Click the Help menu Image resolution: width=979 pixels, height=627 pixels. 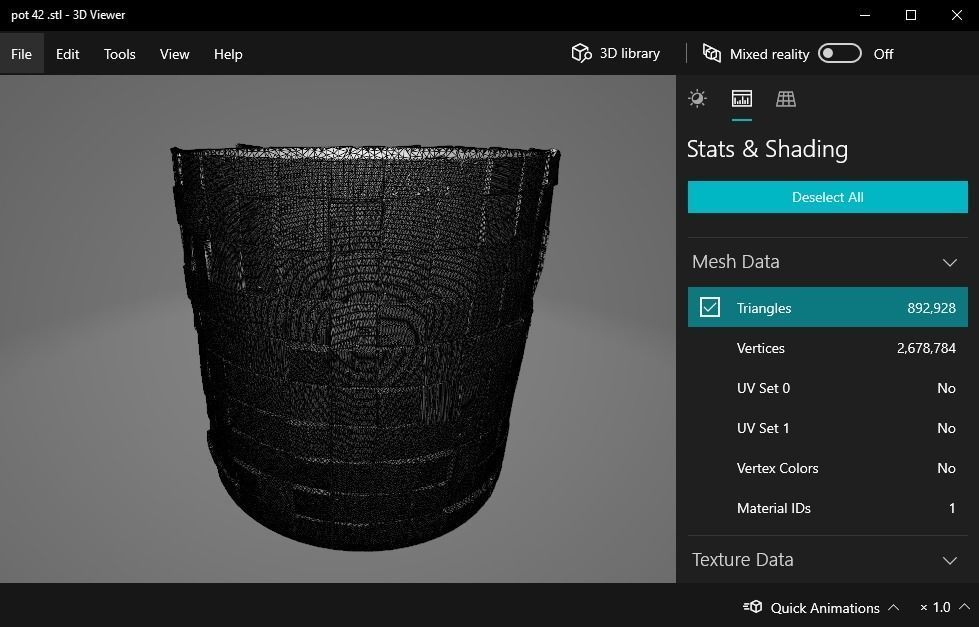pyautogui.click(x=228, y=54)
